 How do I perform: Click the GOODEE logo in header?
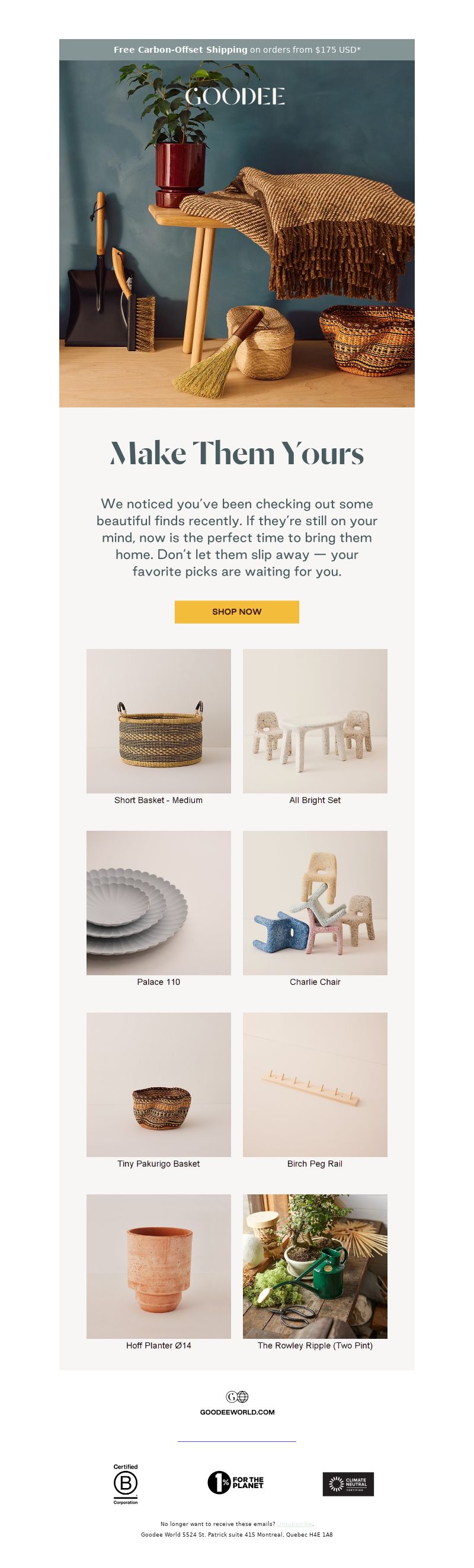point(235,97)
